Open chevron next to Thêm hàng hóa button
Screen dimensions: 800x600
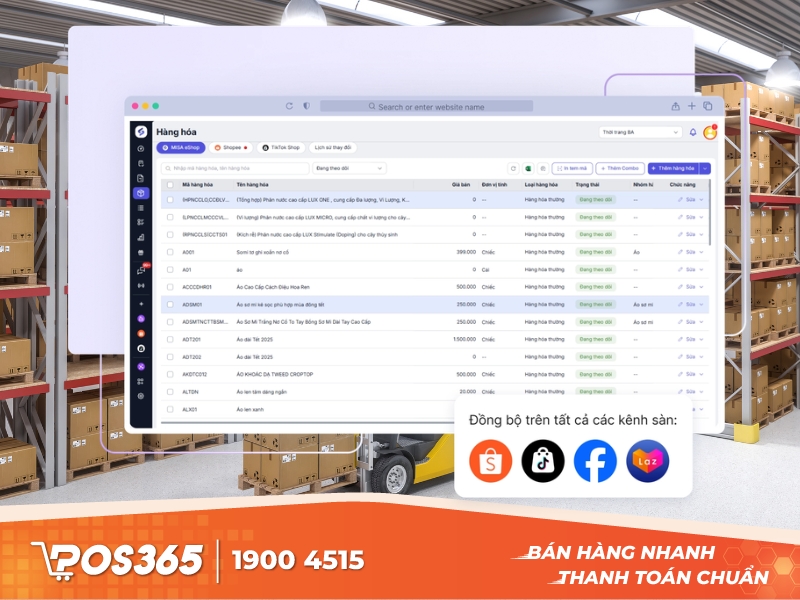[x=704, y=168]
